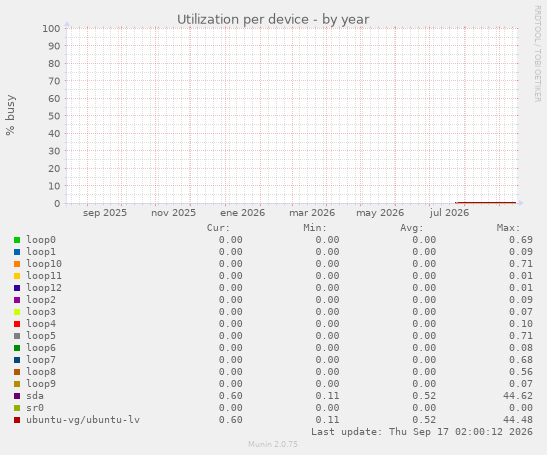Select the 'loop10' legend label
Image resolution: width=547 pixels, height=455 pixels.
click(x=44, y=264)
